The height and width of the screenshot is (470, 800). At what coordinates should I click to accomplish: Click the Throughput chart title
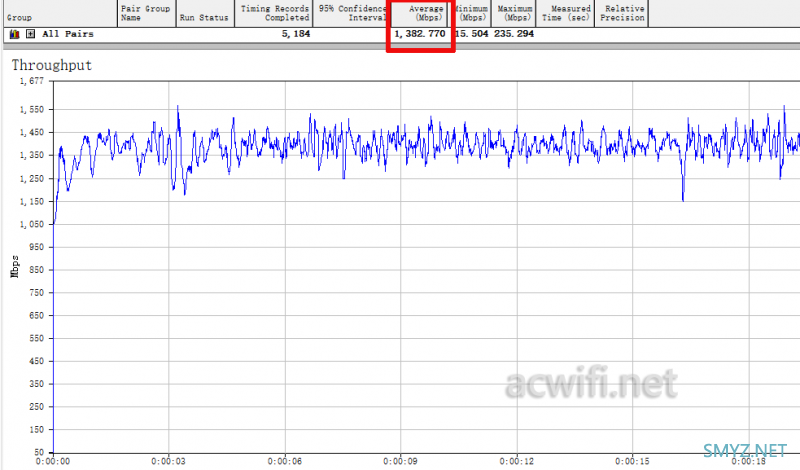click(x=51, y=65)
